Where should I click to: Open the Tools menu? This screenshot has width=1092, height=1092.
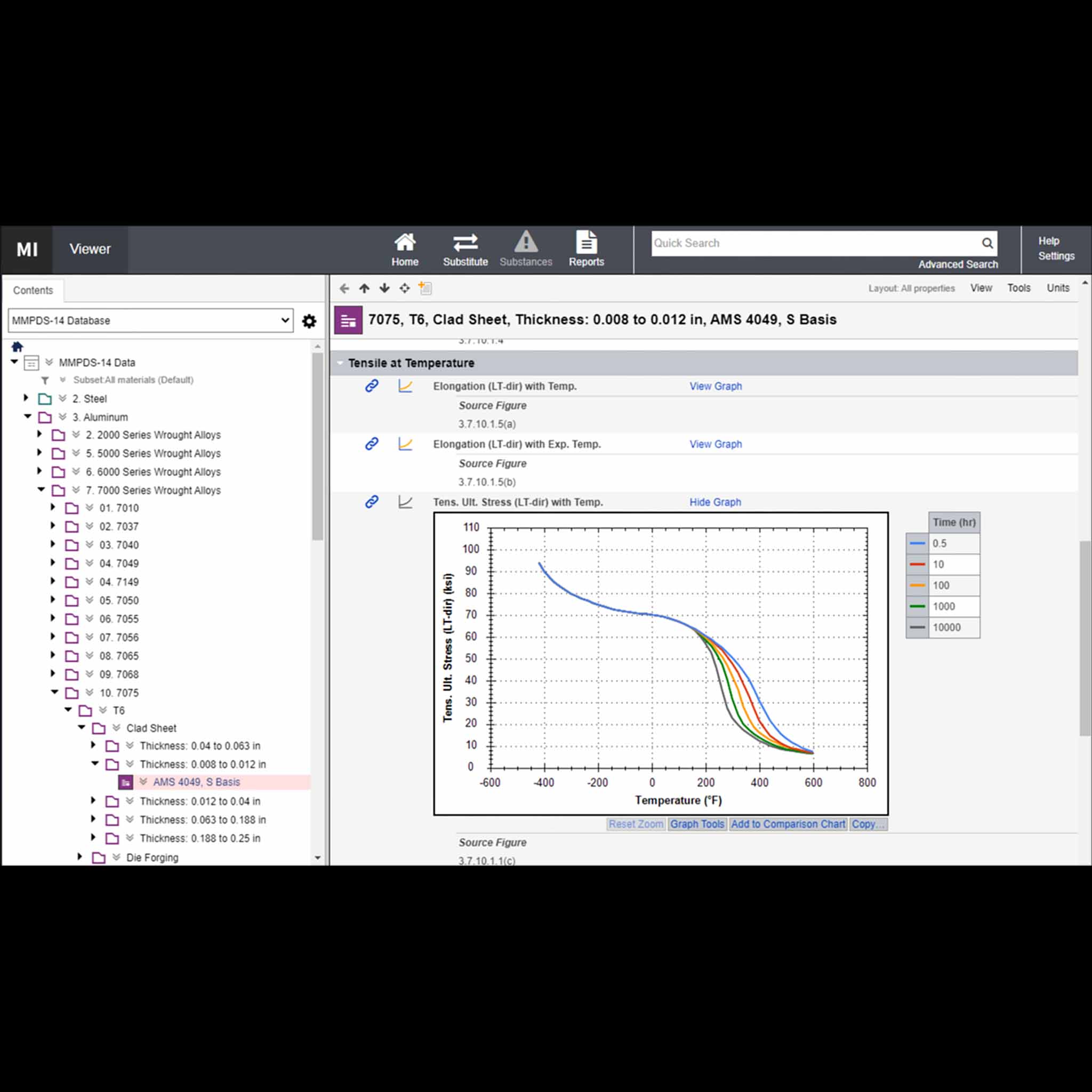[x=1018, y=288]
